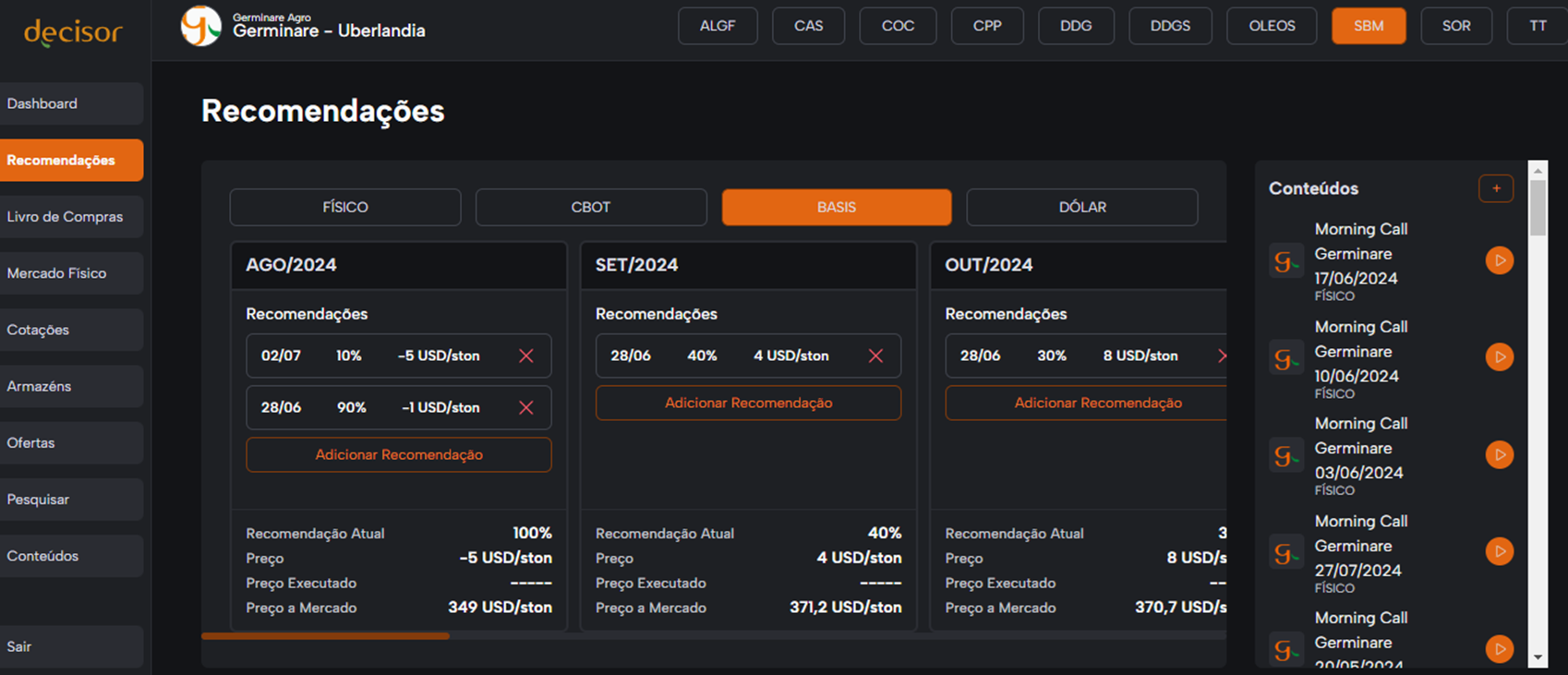This screenshot has height=675, width=1568.
Task: Select the SOR product tab
Action: [1456, 26]
